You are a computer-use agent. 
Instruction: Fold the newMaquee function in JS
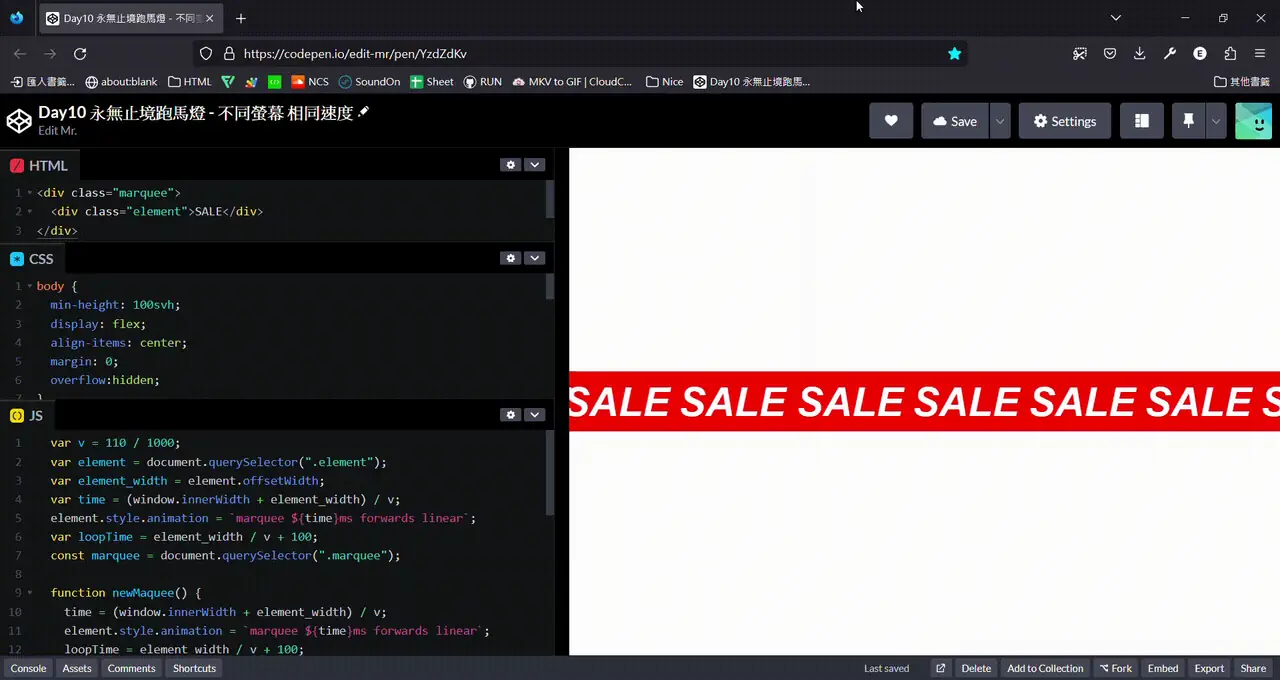coord(30,593)
